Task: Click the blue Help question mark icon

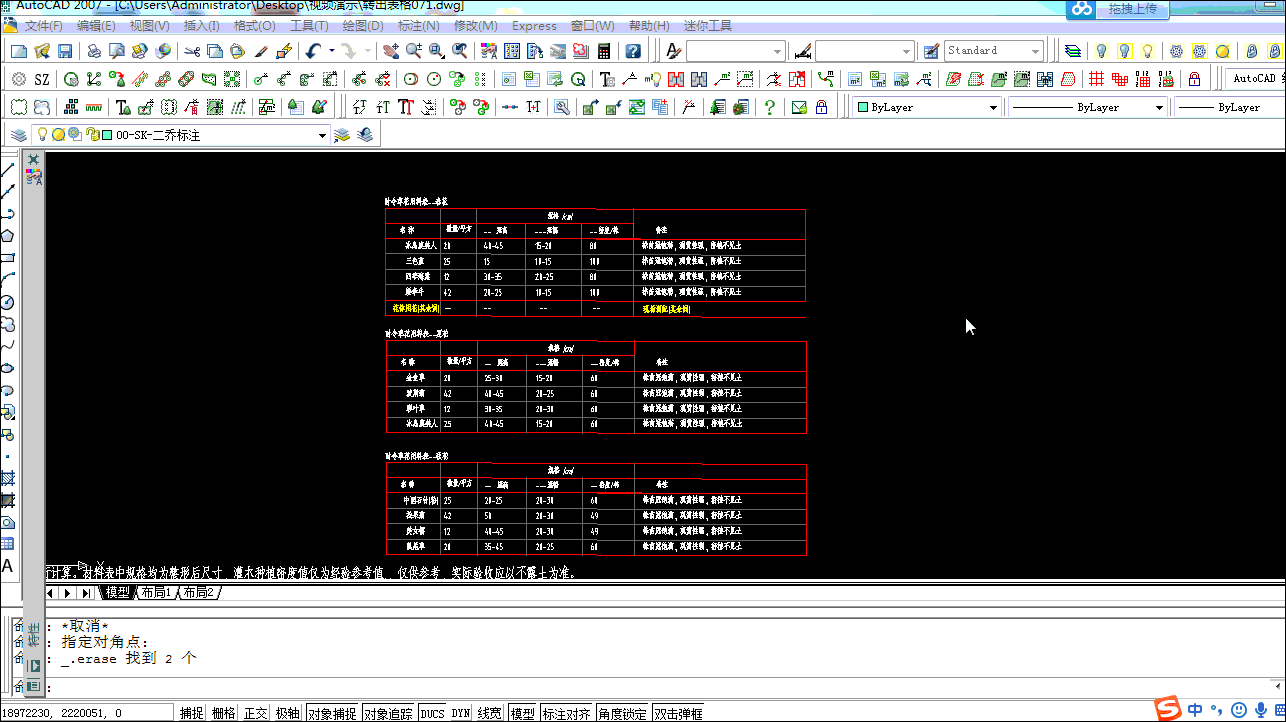Action: (x=633, y=51)
